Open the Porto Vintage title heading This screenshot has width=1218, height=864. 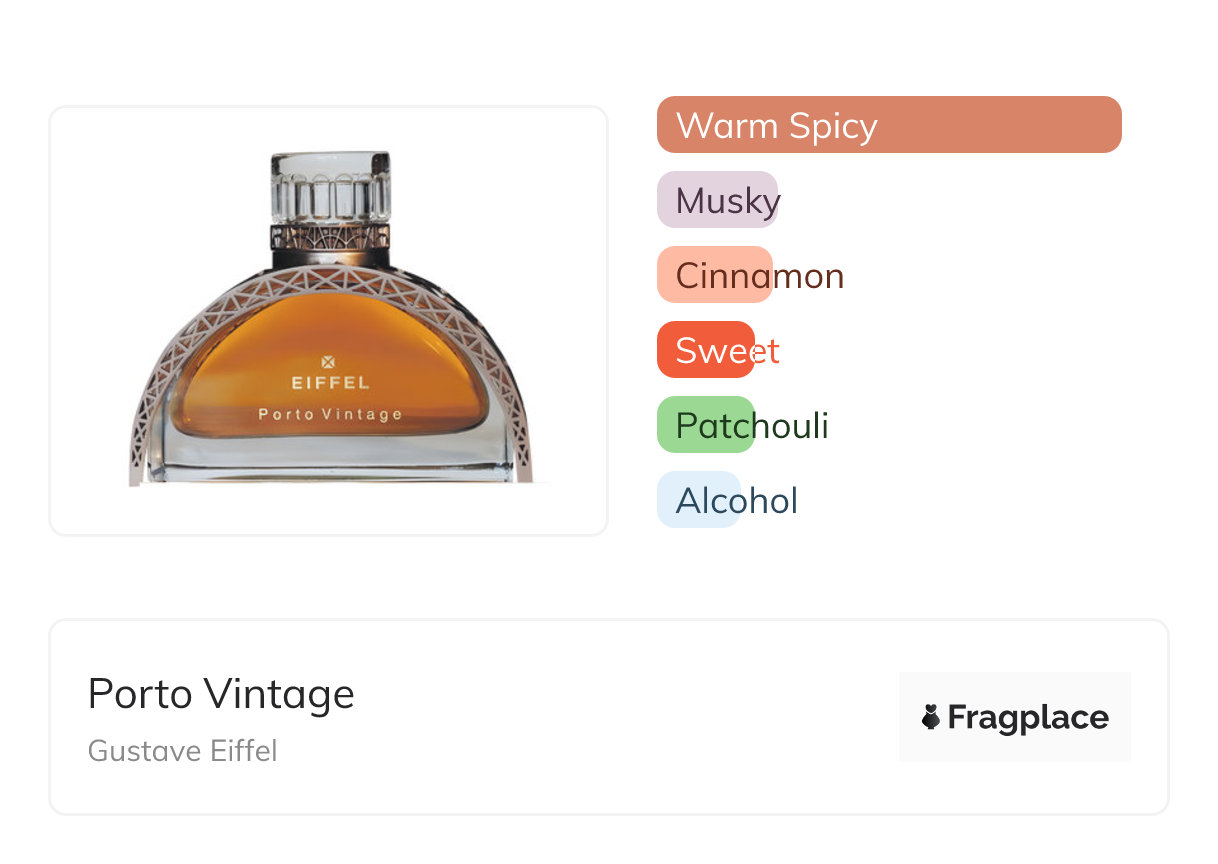221,694
